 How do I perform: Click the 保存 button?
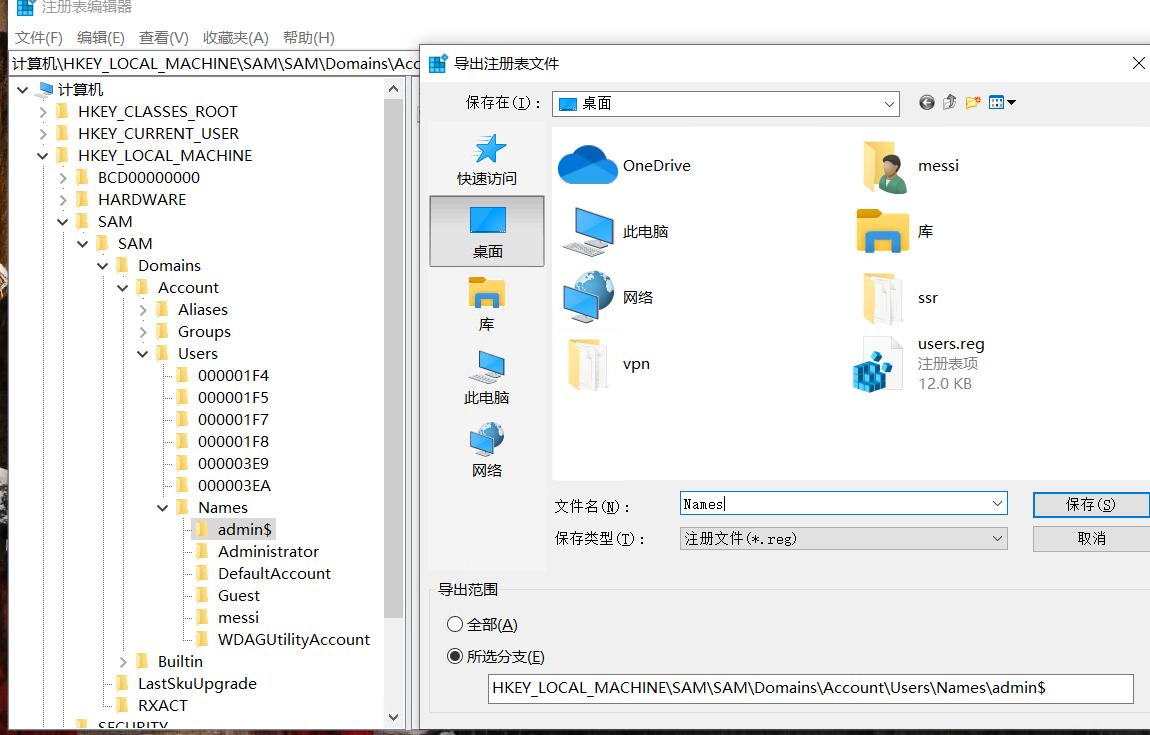(1090, 504)
